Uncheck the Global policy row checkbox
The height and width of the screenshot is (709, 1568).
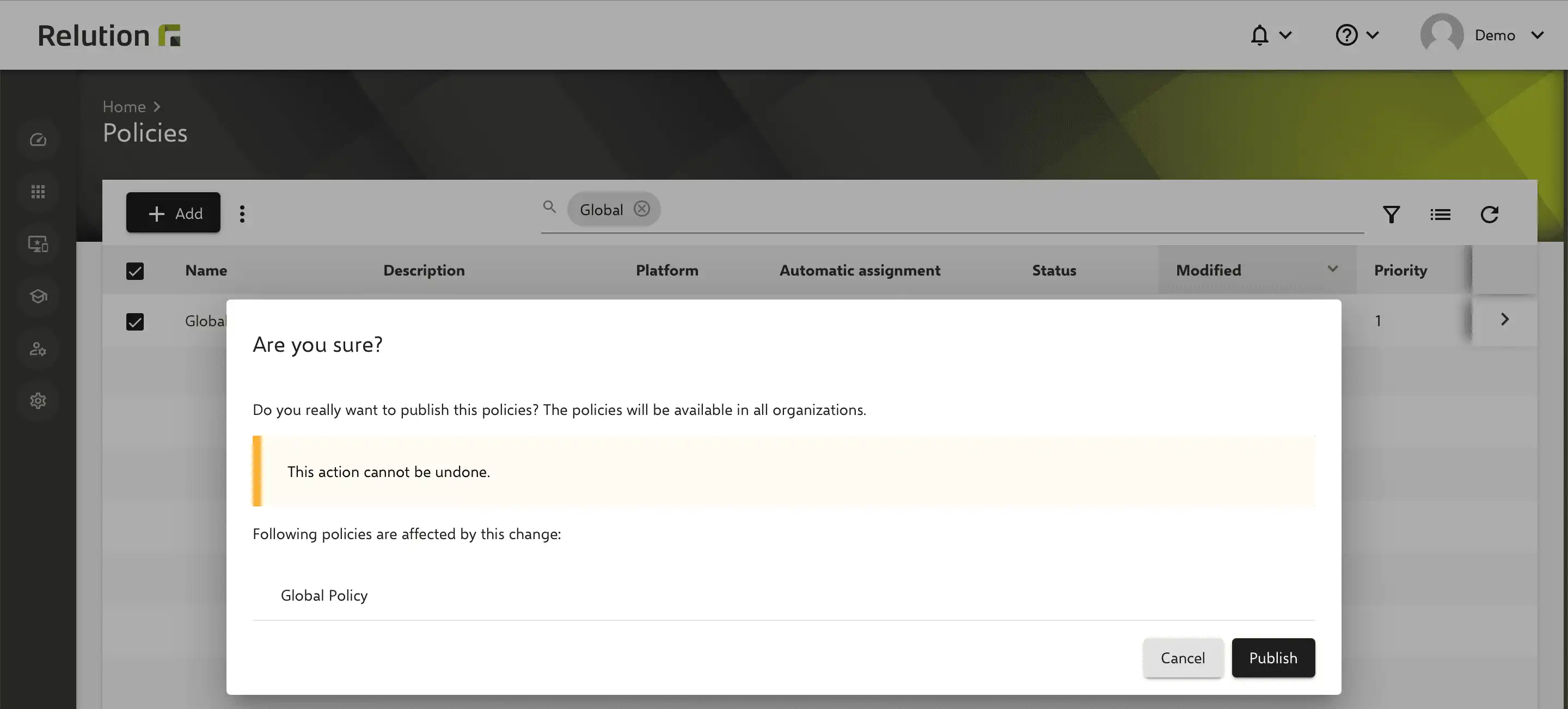coord(135,321)
